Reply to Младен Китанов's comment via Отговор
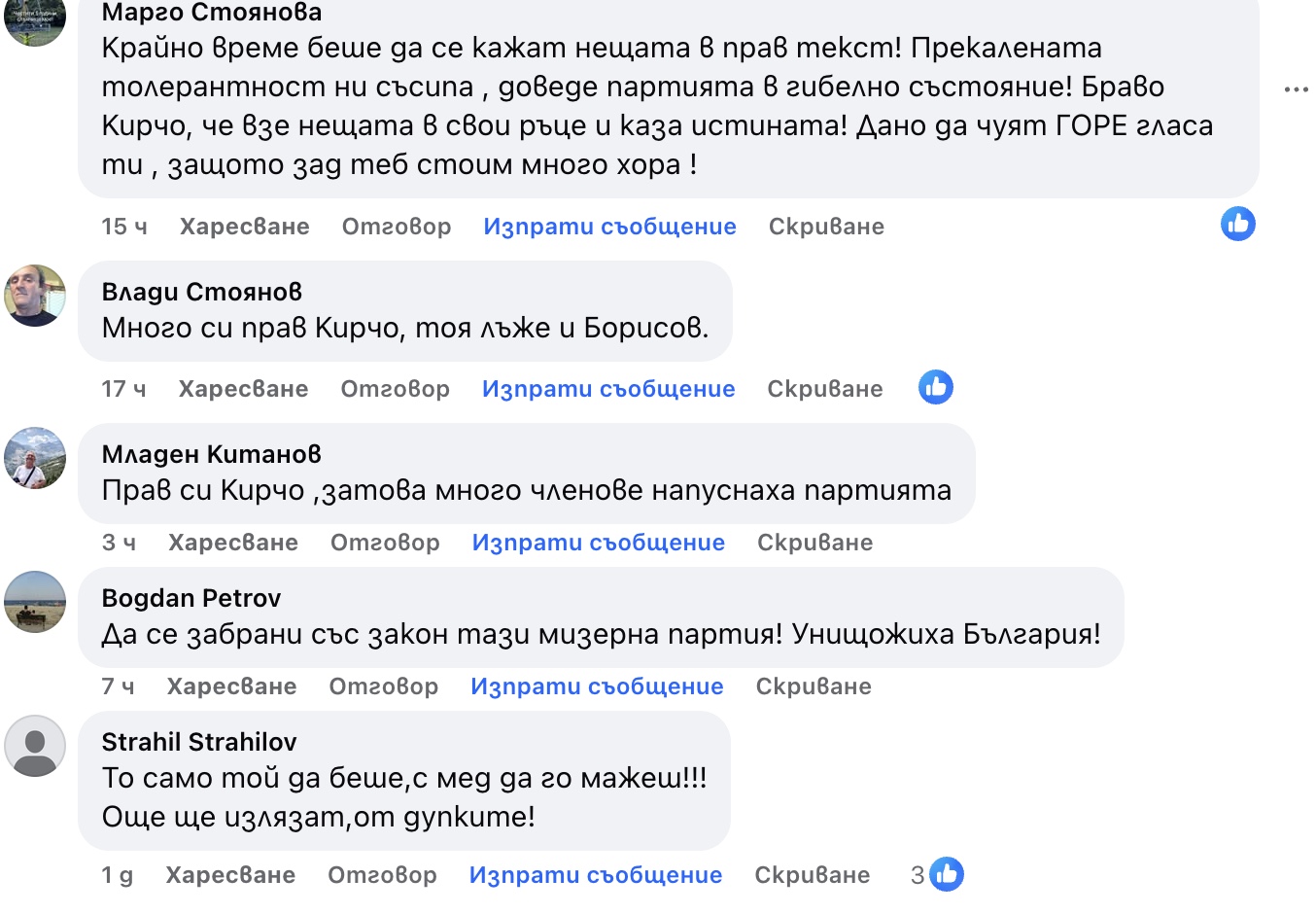Image resolution: width=1316 pixels, height=914 pixels. tap(385, 543)
